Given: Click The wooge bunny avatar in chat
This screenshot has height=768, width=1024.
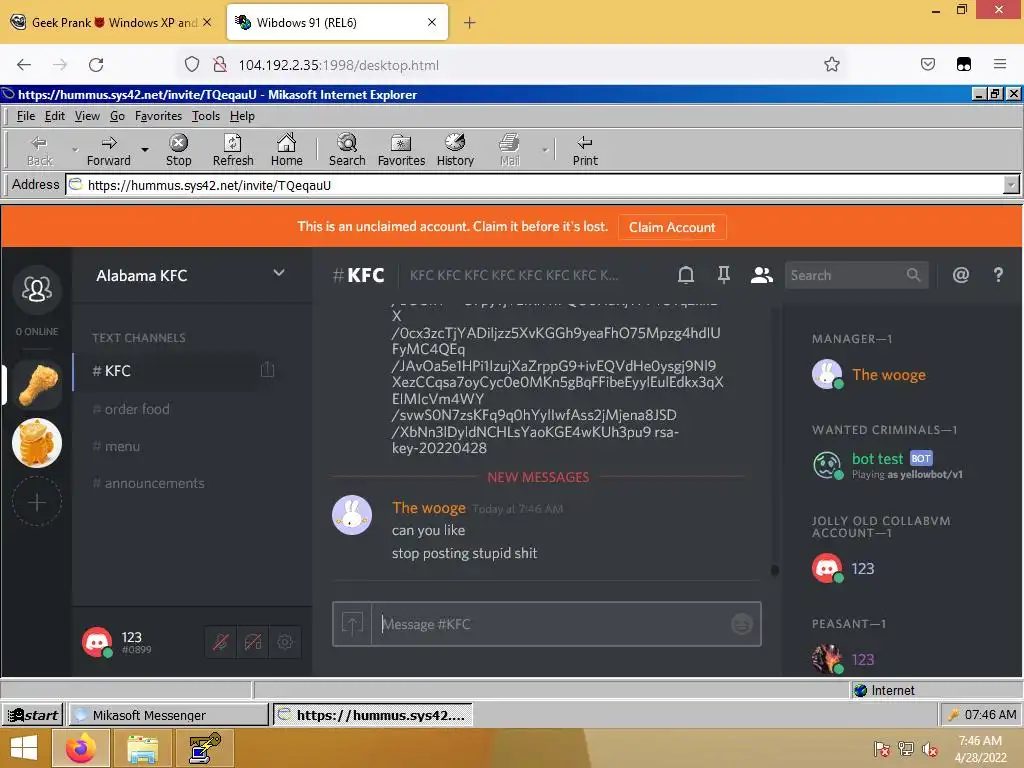Looking at the screenshot, I should coord(352,515).
